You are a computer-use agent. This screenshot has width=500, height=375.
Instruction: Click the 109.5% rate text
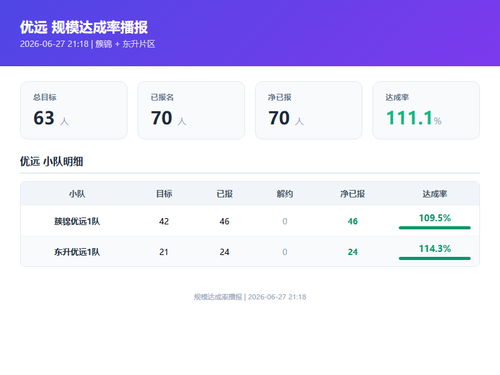435,218
